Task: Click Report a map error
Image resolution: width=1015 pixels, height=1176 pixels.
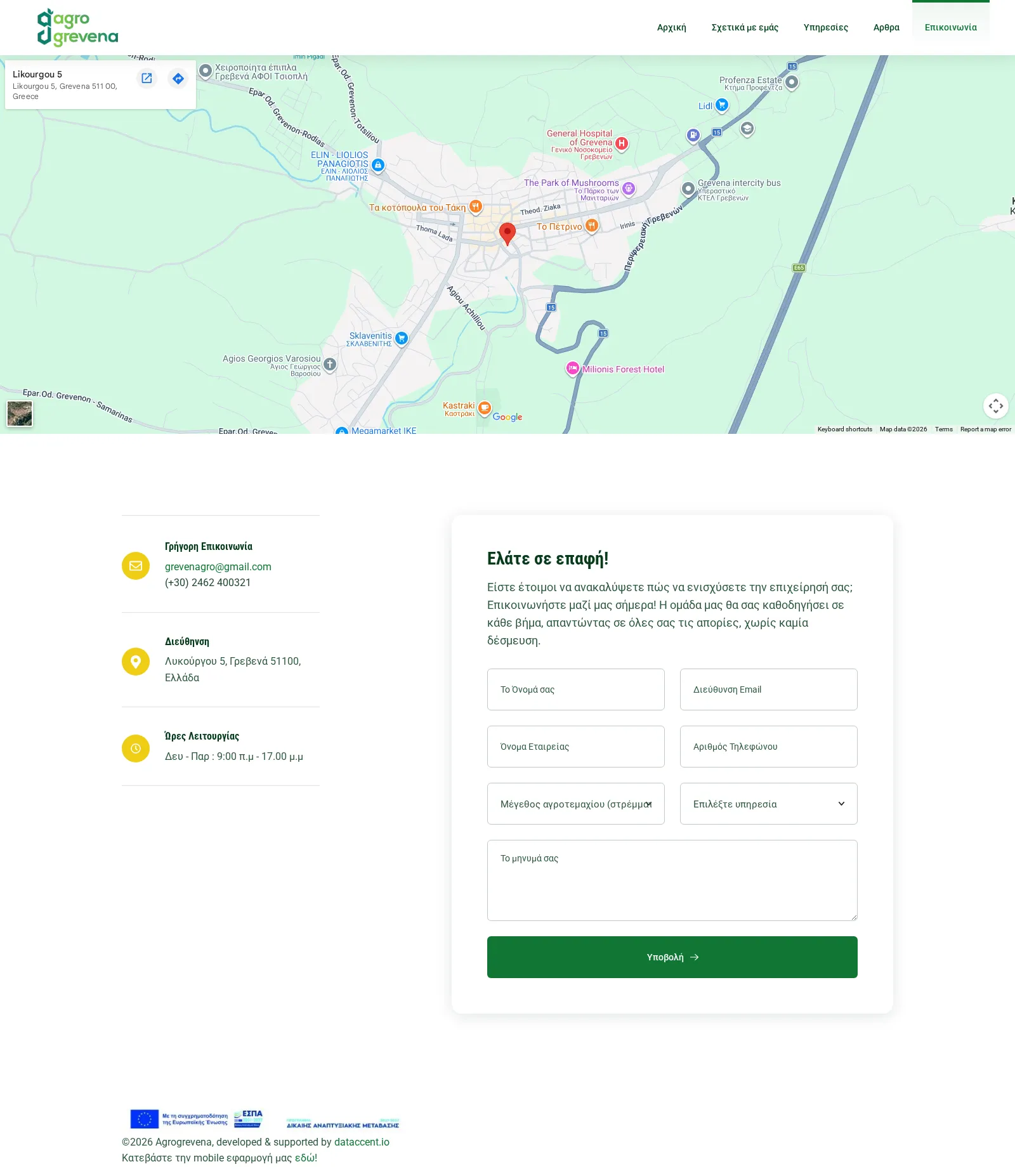Action: coord(985,429)
